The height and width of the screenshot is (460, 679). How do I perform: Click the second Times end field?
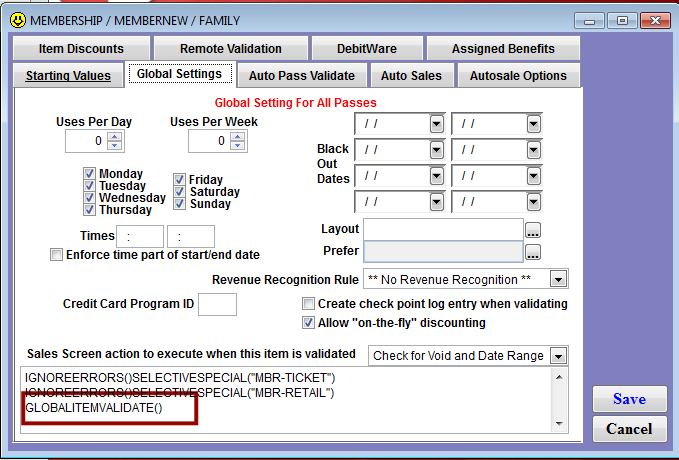point(191,236)
